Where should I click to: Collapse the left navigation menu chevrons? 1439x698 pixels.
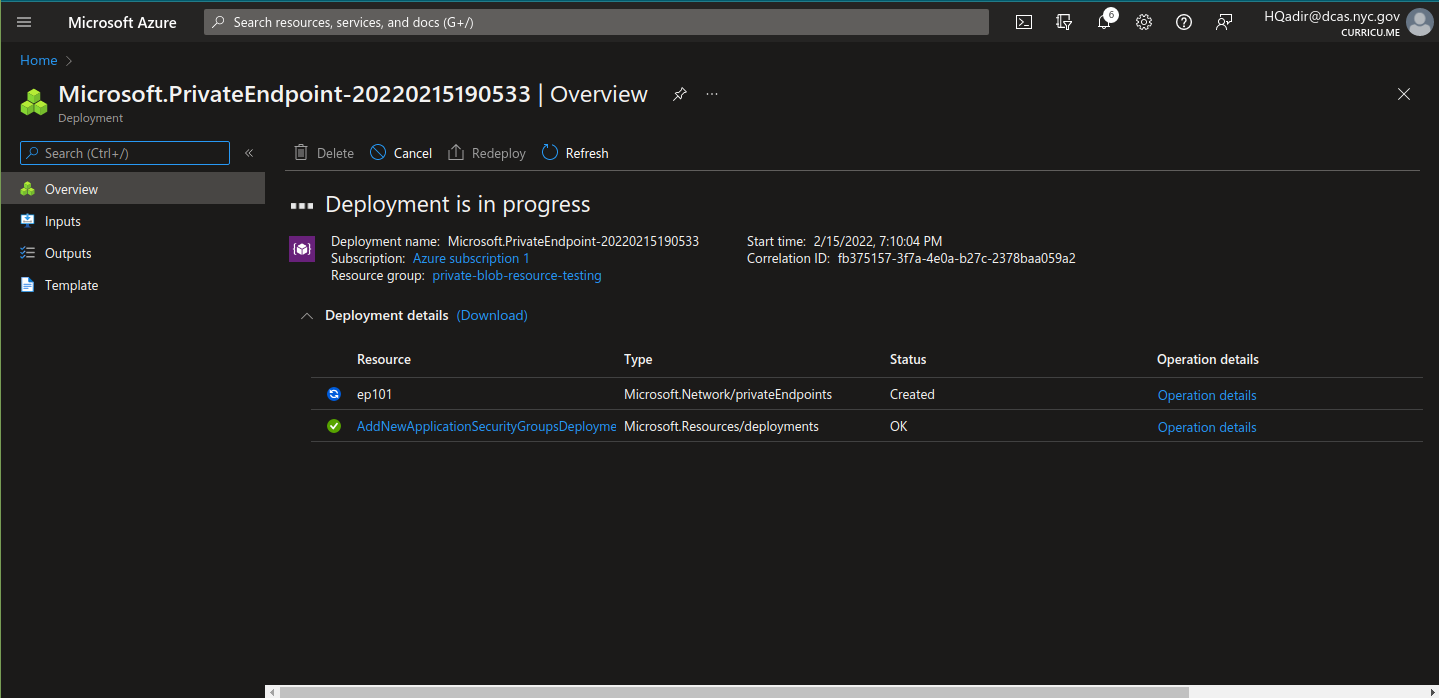pyautogui.click(x=249, y=153)
